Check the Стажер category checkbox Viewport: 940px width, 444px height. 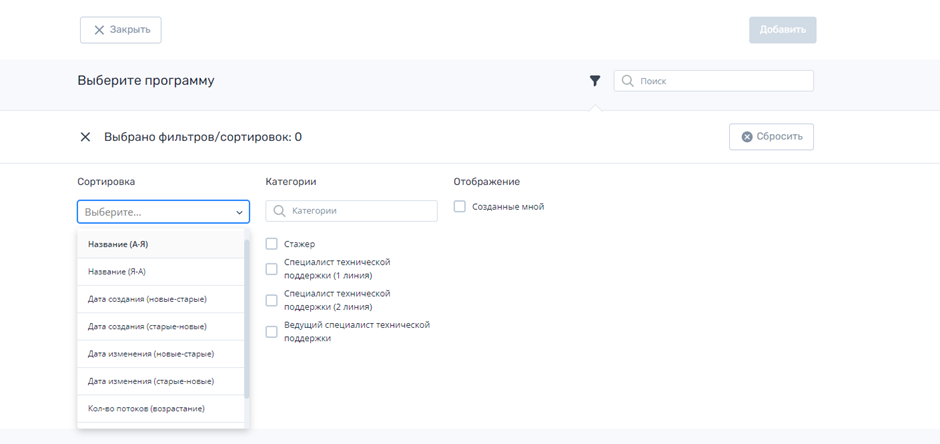[x=272, y=244]
